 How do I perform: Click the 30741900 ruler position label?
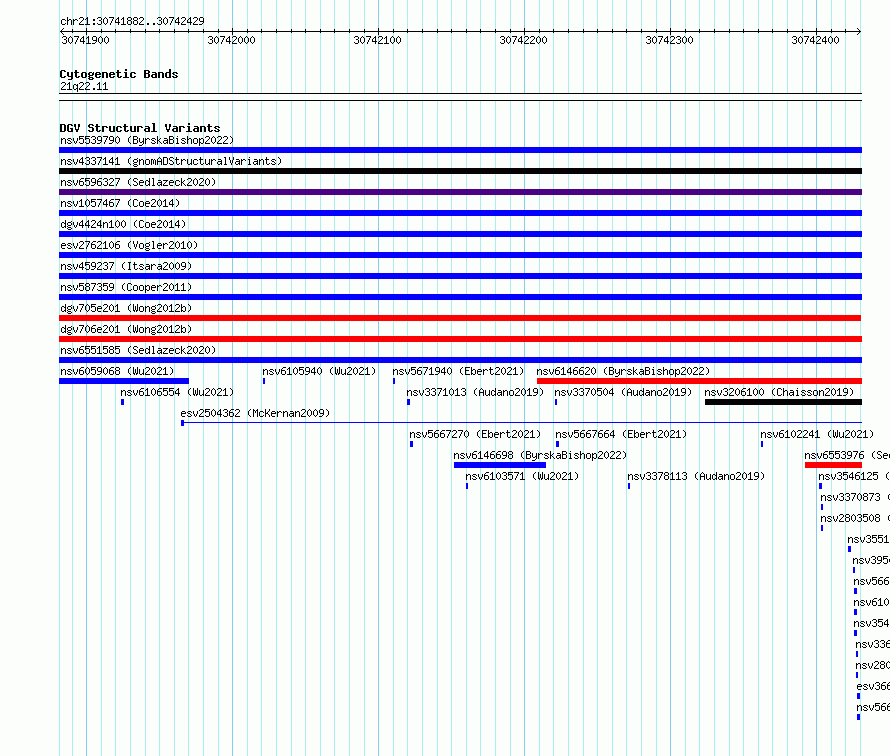[x=86, y=40]
